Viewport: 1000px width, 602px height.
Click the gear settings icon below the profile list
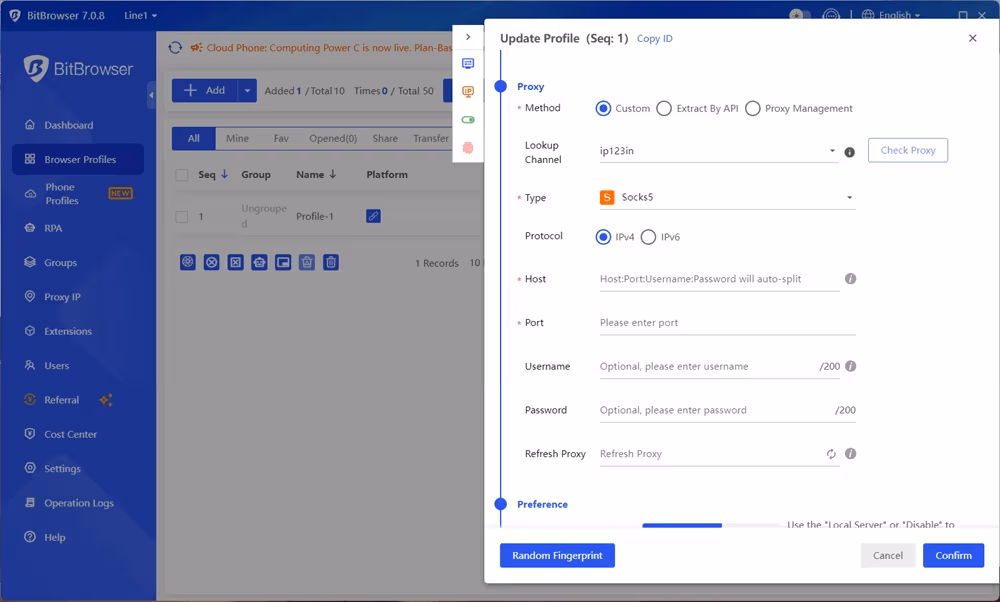click(187, 262)
